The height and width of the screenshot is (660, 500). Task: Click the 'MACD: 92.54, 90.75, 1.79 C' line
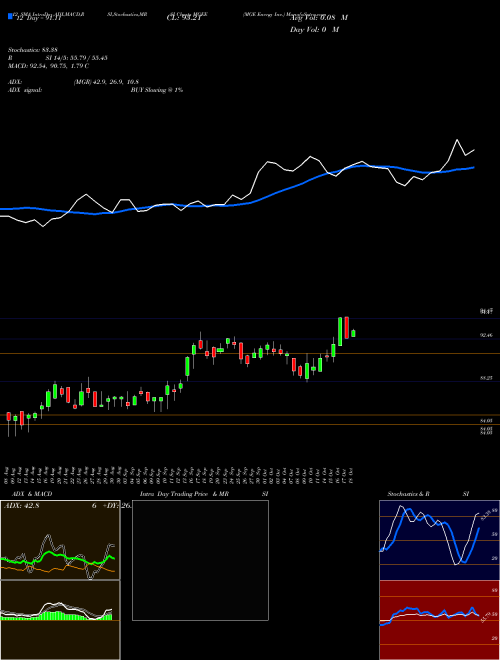(48, 66)
